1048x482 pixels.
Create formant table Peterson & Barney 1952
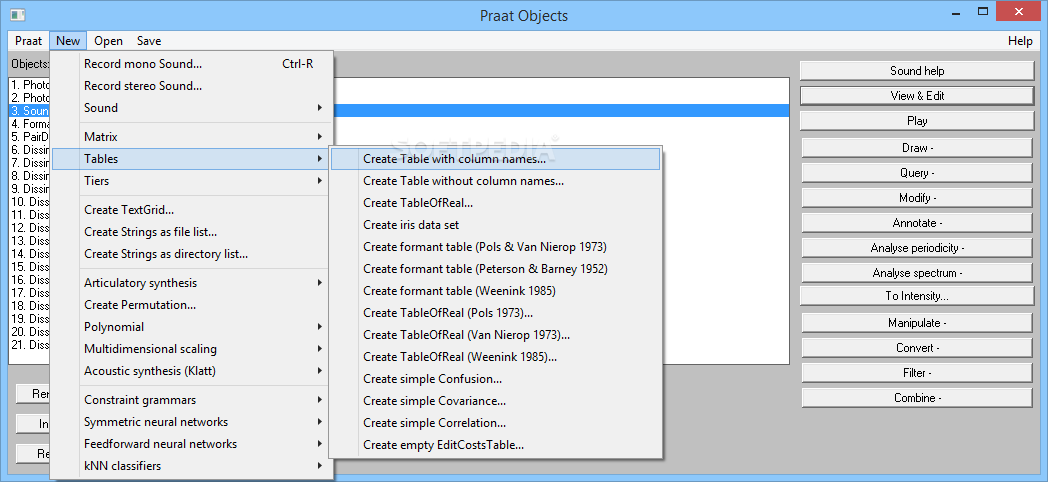495,269
